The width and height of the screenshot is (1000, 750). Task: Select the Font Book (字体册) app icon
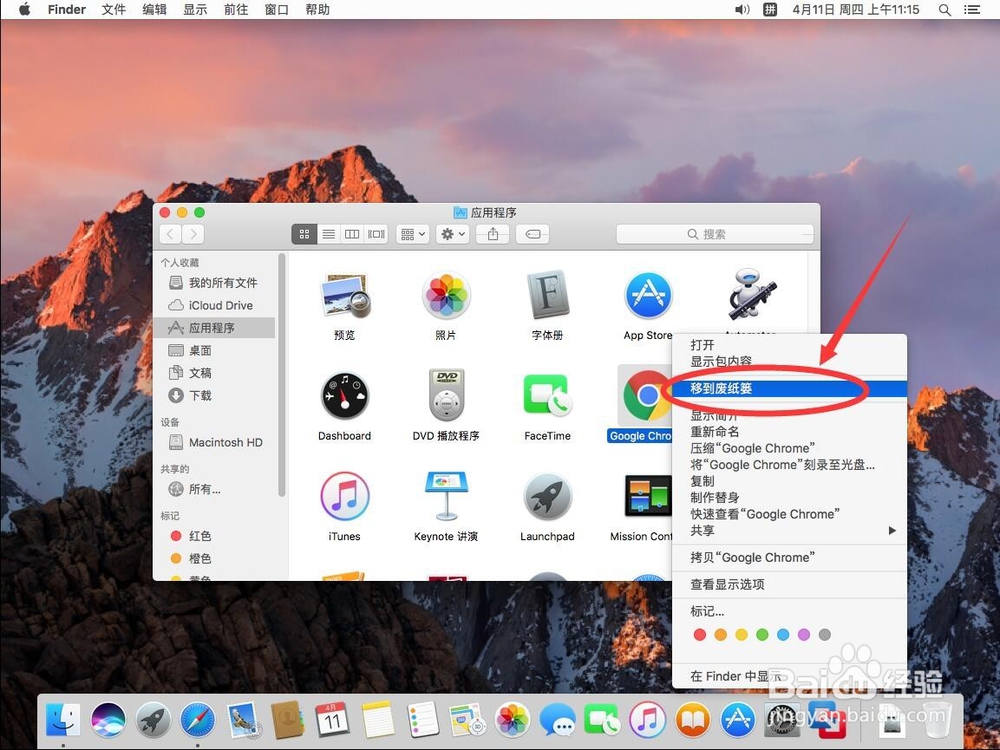tap(547, 295)
